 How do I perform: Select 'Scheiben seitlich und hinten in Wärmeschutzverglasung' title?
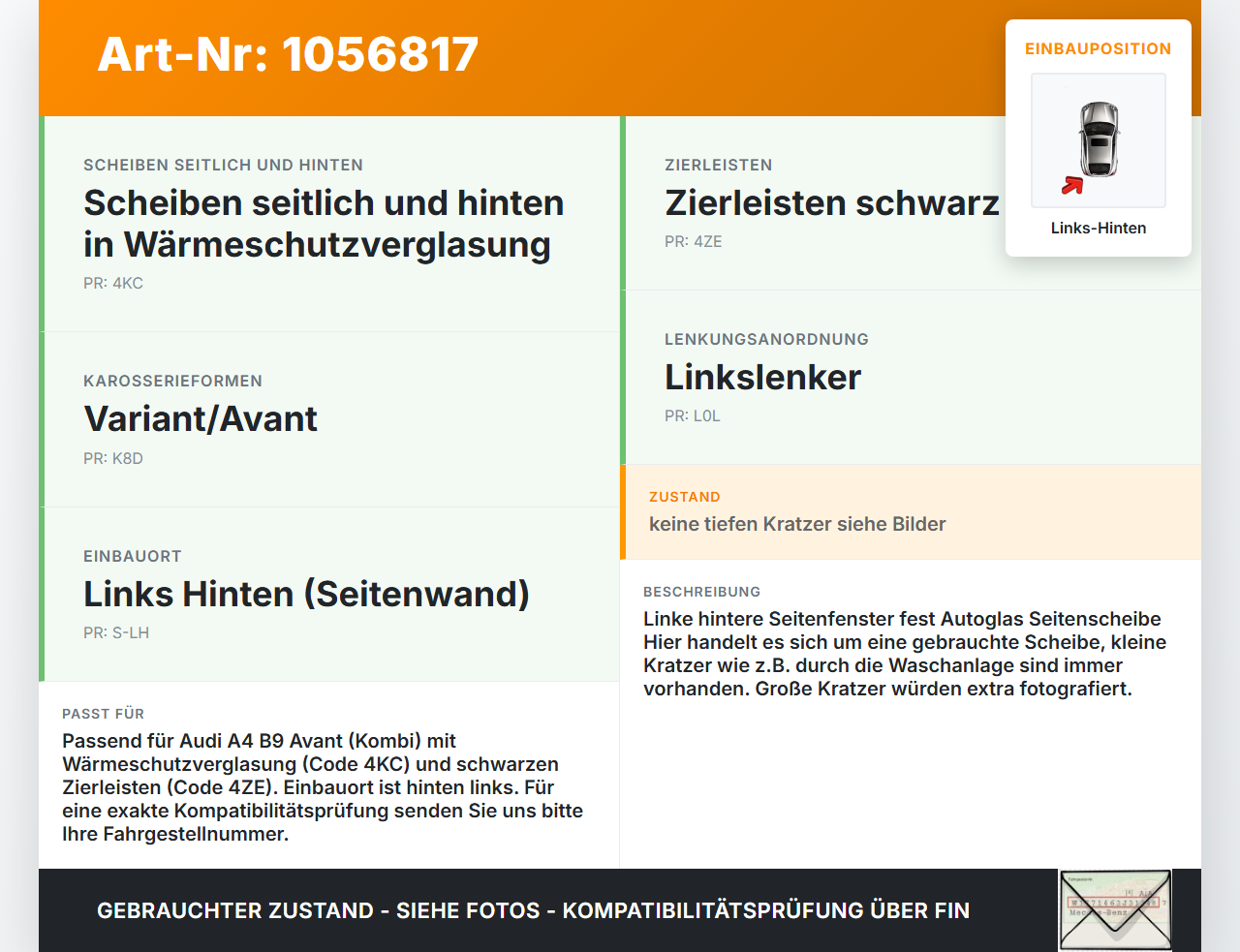point(324,224)
